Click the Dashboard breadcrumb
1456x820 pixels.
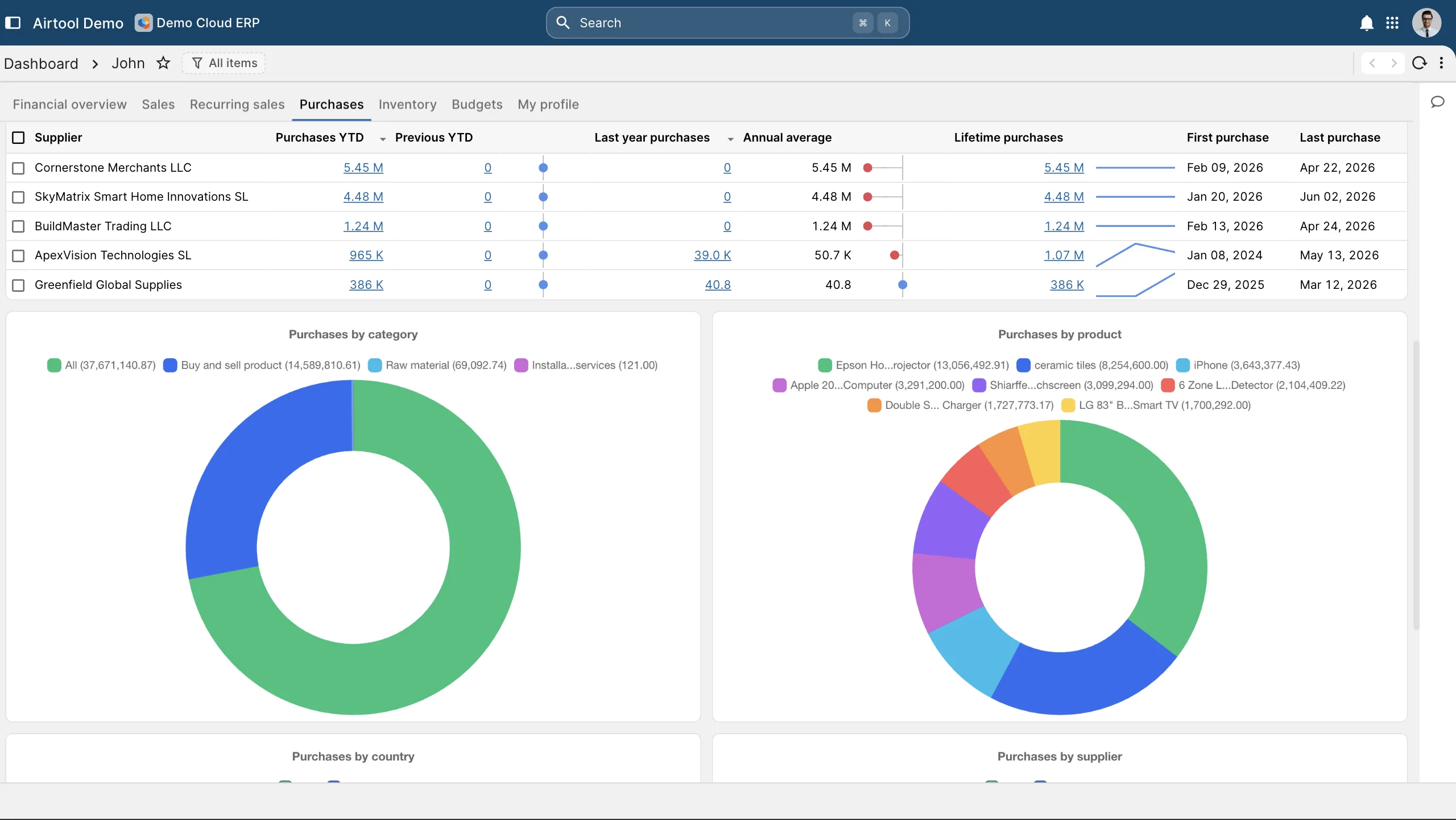pyautogui.click(x=41, y=64)
